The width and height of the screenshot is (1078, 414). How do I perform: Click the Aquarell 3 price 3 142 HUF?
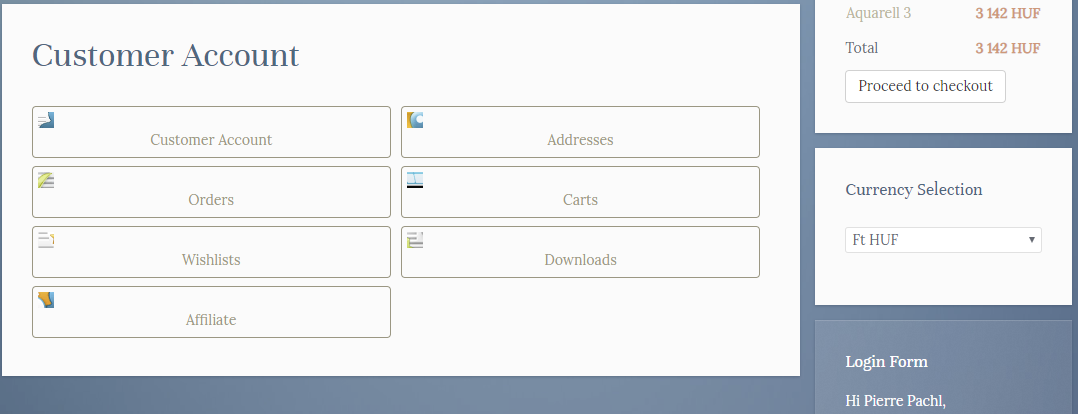point(1008,13)
